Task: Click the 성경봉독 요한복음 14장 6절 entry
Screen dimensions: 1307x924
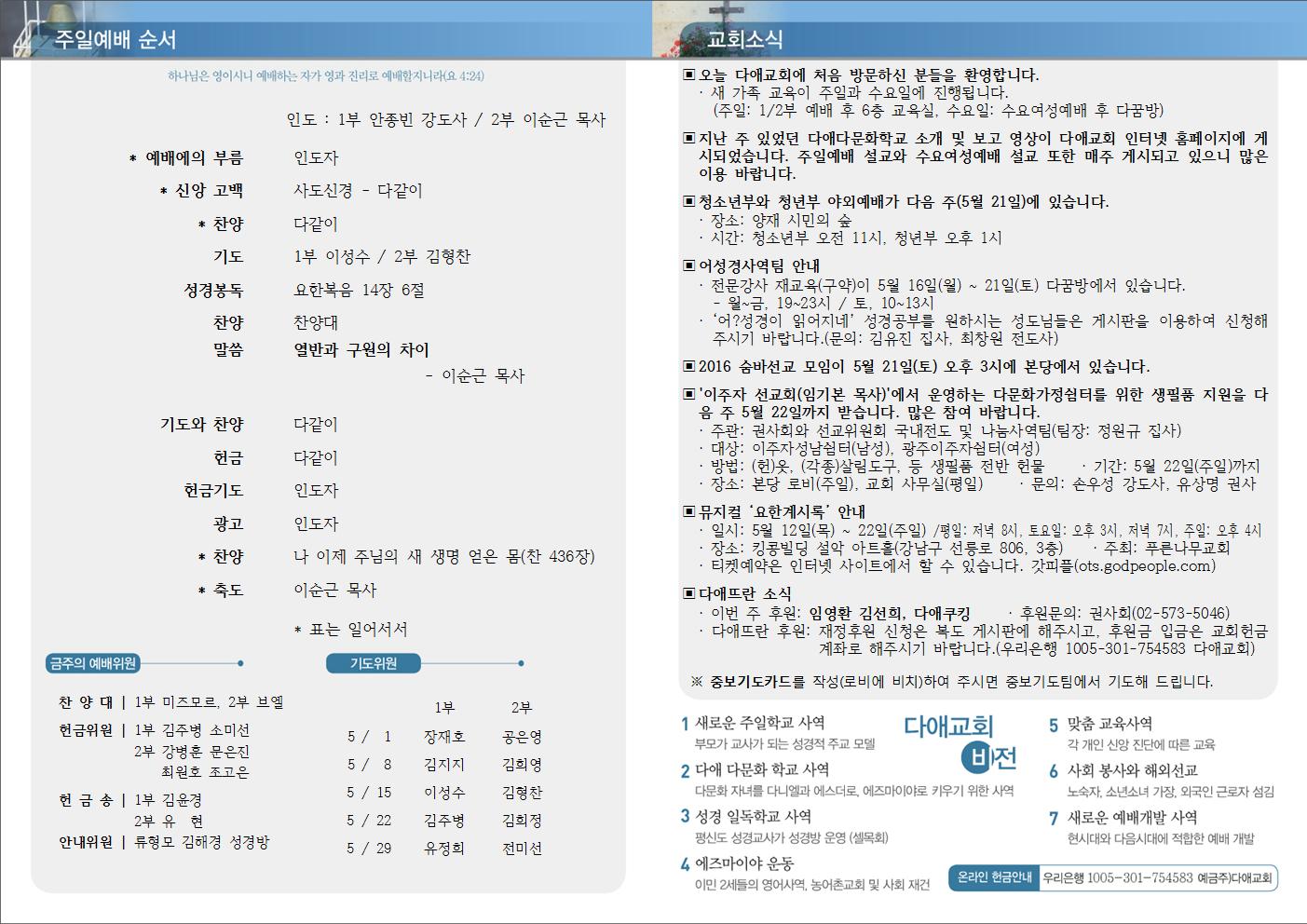Action: (x=359, y=291)
